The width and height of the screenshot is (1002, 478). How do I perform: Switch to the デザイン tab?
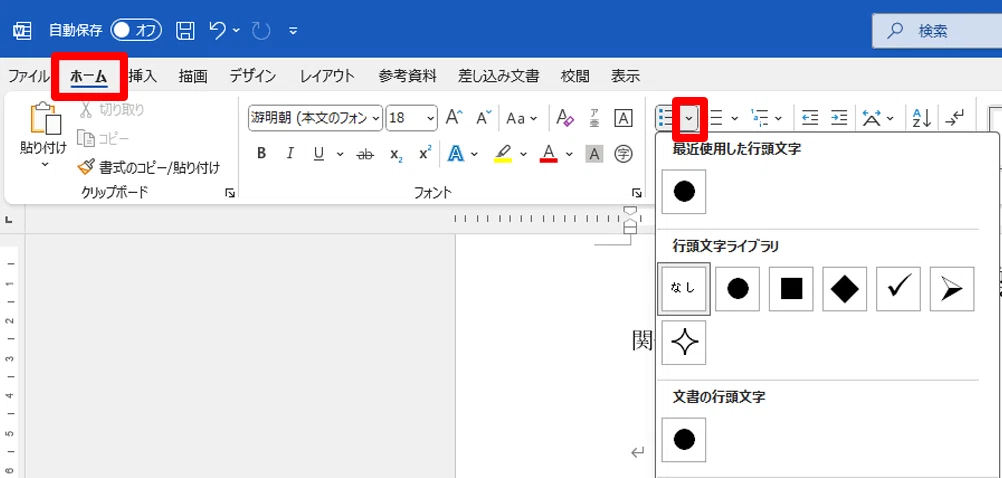[x=253, y=76]
